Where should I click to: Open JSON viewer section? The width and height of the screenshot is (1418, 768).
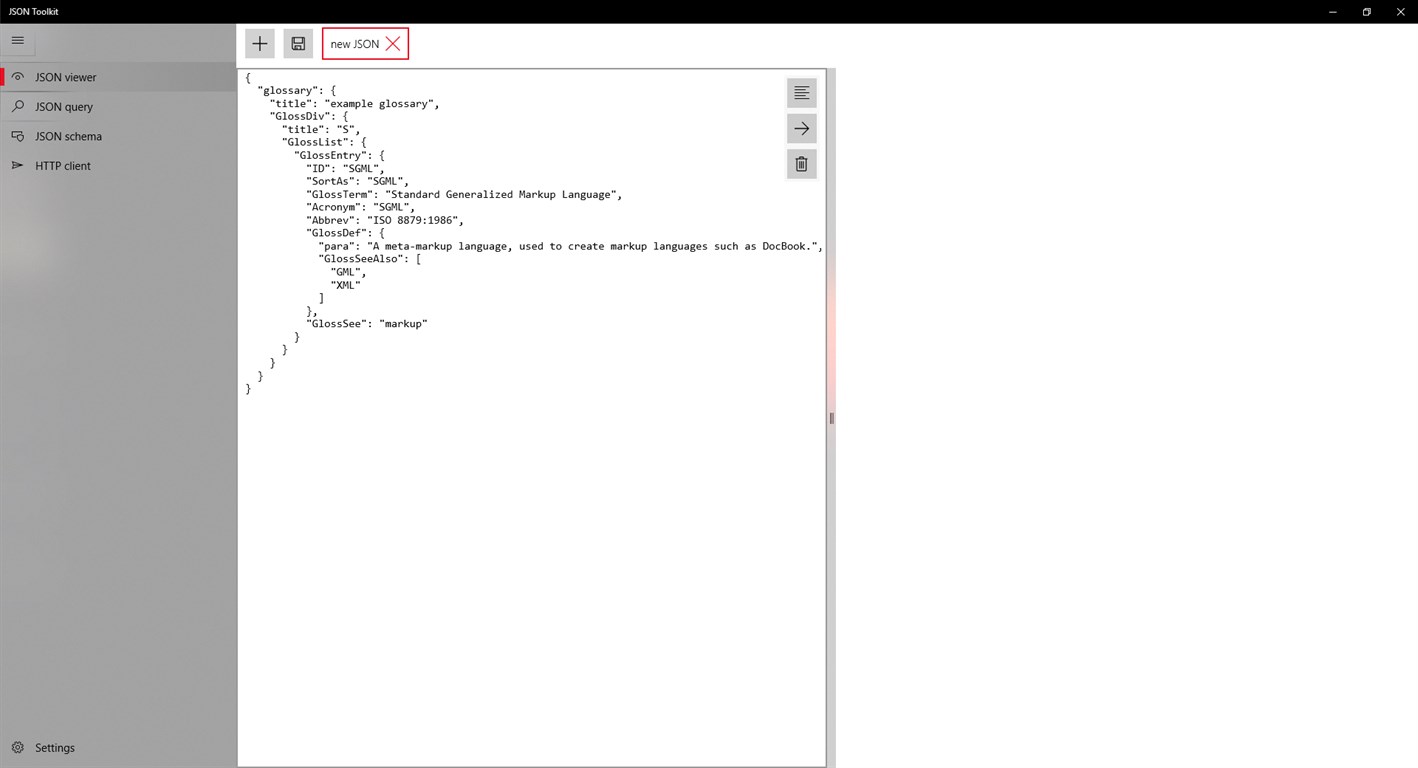[x=118, y=77]
